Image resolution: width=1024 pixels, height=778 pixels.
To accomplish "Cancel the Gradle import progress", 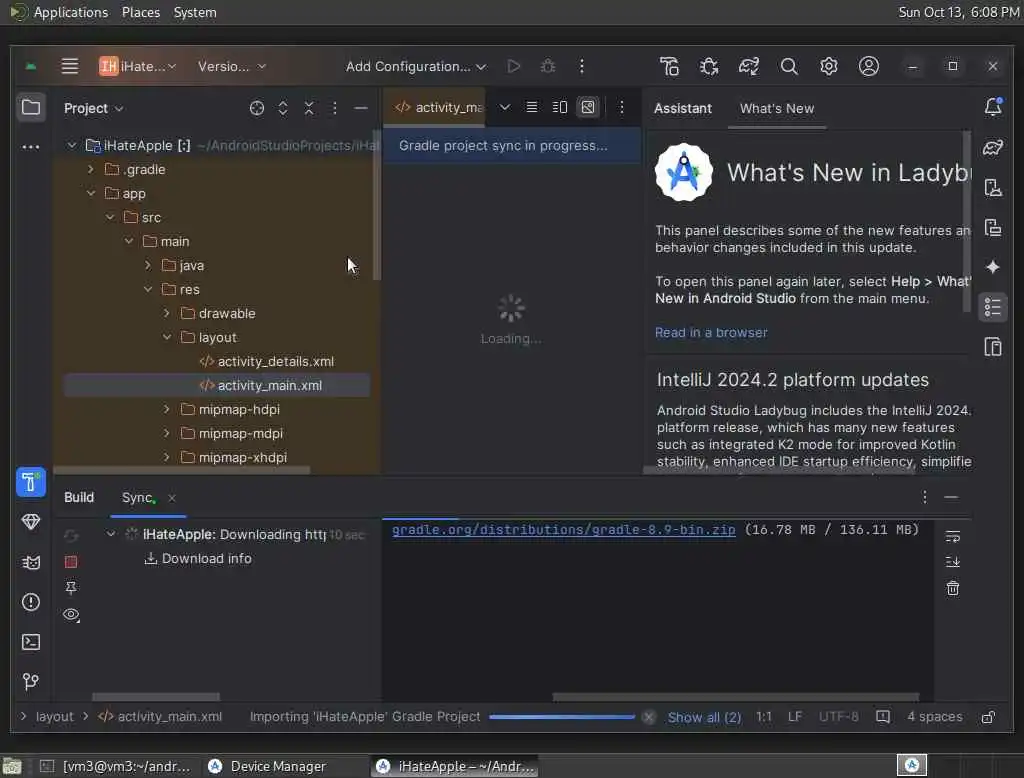I will coord(648,717).
